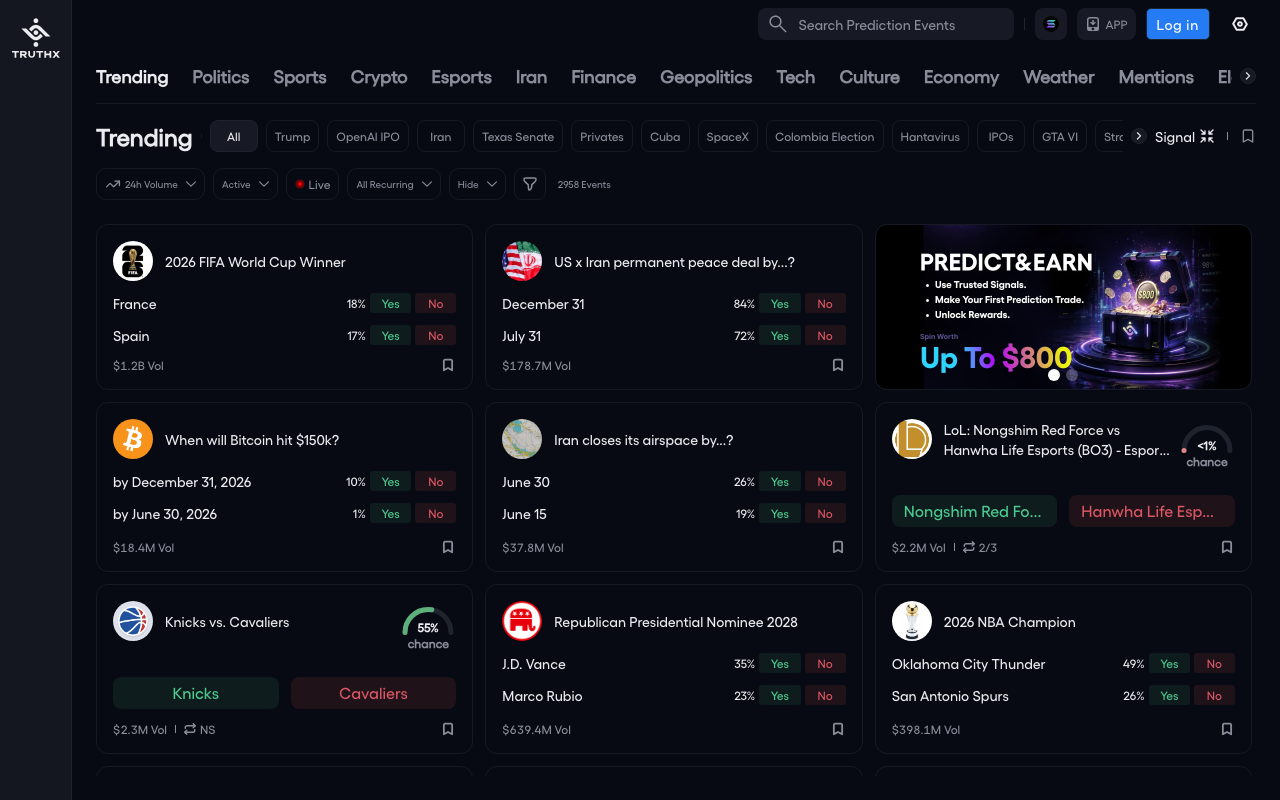This screenshot has width=1280, height=800.
Task: Bookmark the 2026 NBA Champion card
Action: 1227,729
